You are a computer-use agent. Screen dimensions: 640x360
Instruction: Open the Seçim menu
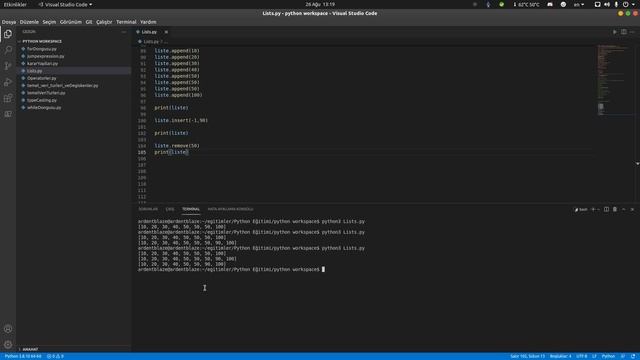coord(49,22)
